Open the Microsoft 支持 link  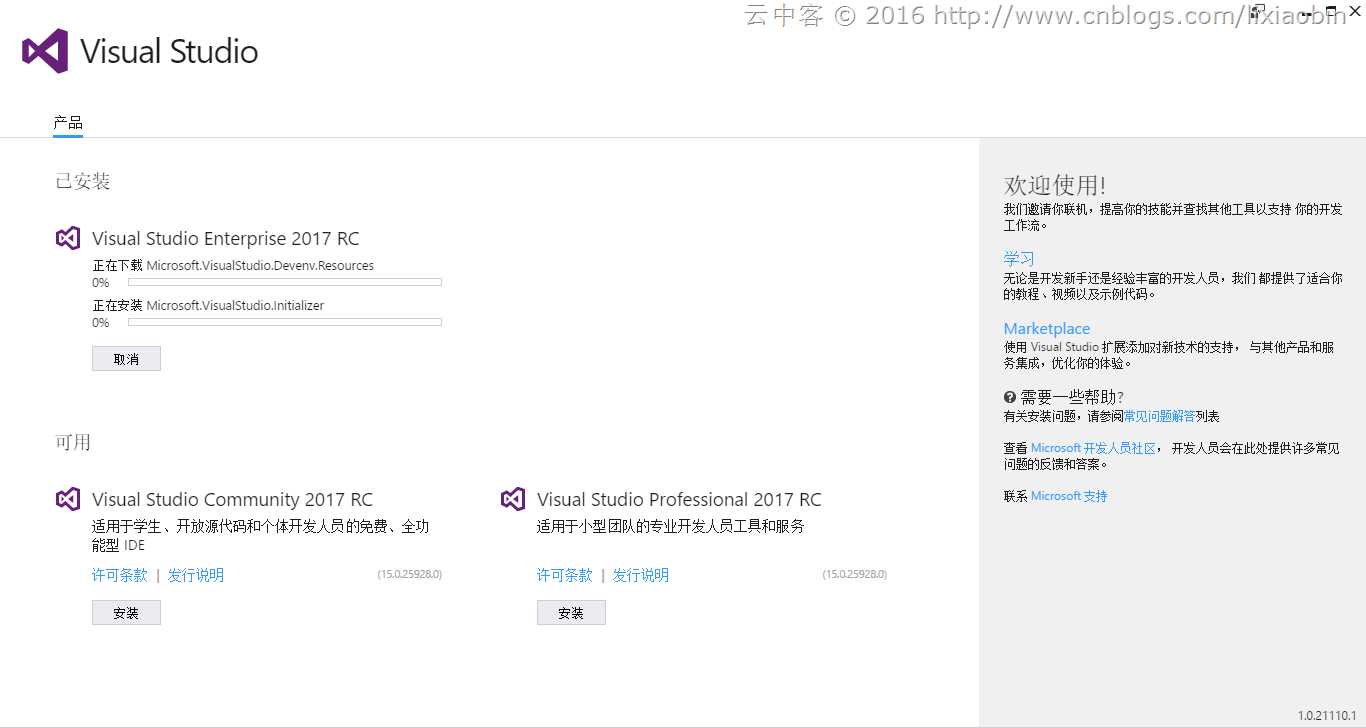tap(1069, 496)
